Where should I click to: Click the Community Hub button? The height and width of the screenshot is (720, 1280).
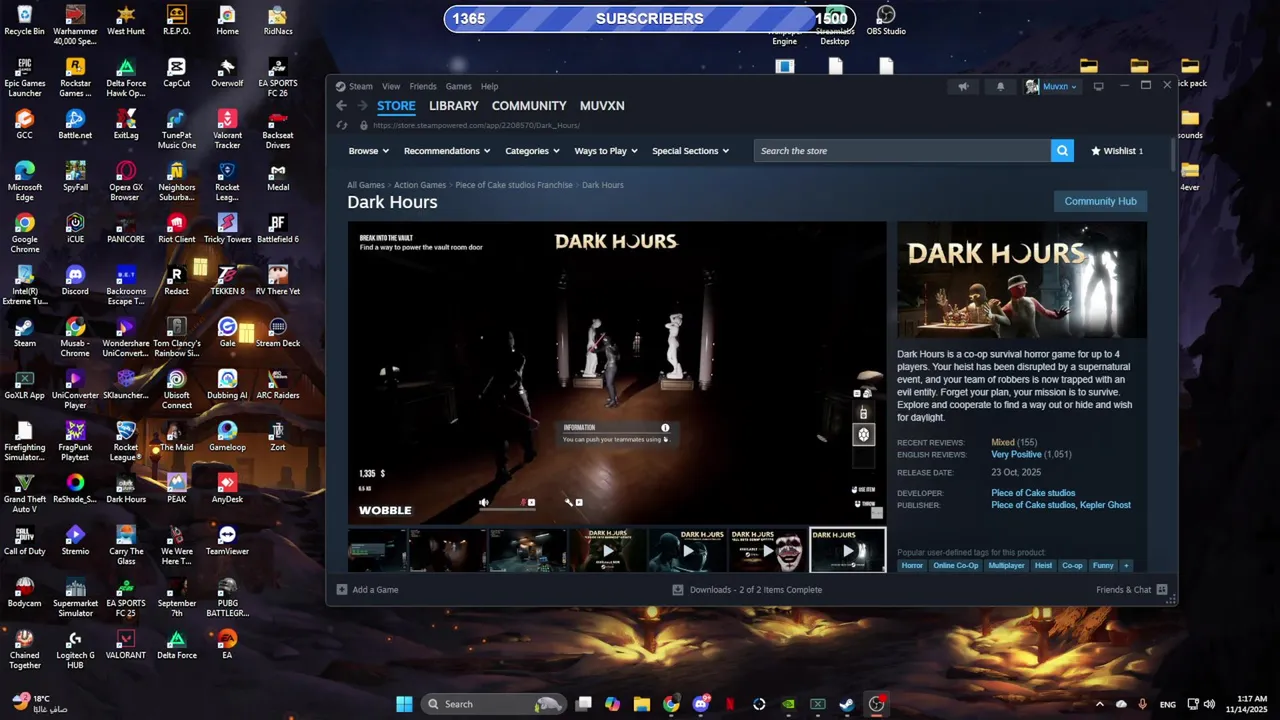coord(1100,201)
